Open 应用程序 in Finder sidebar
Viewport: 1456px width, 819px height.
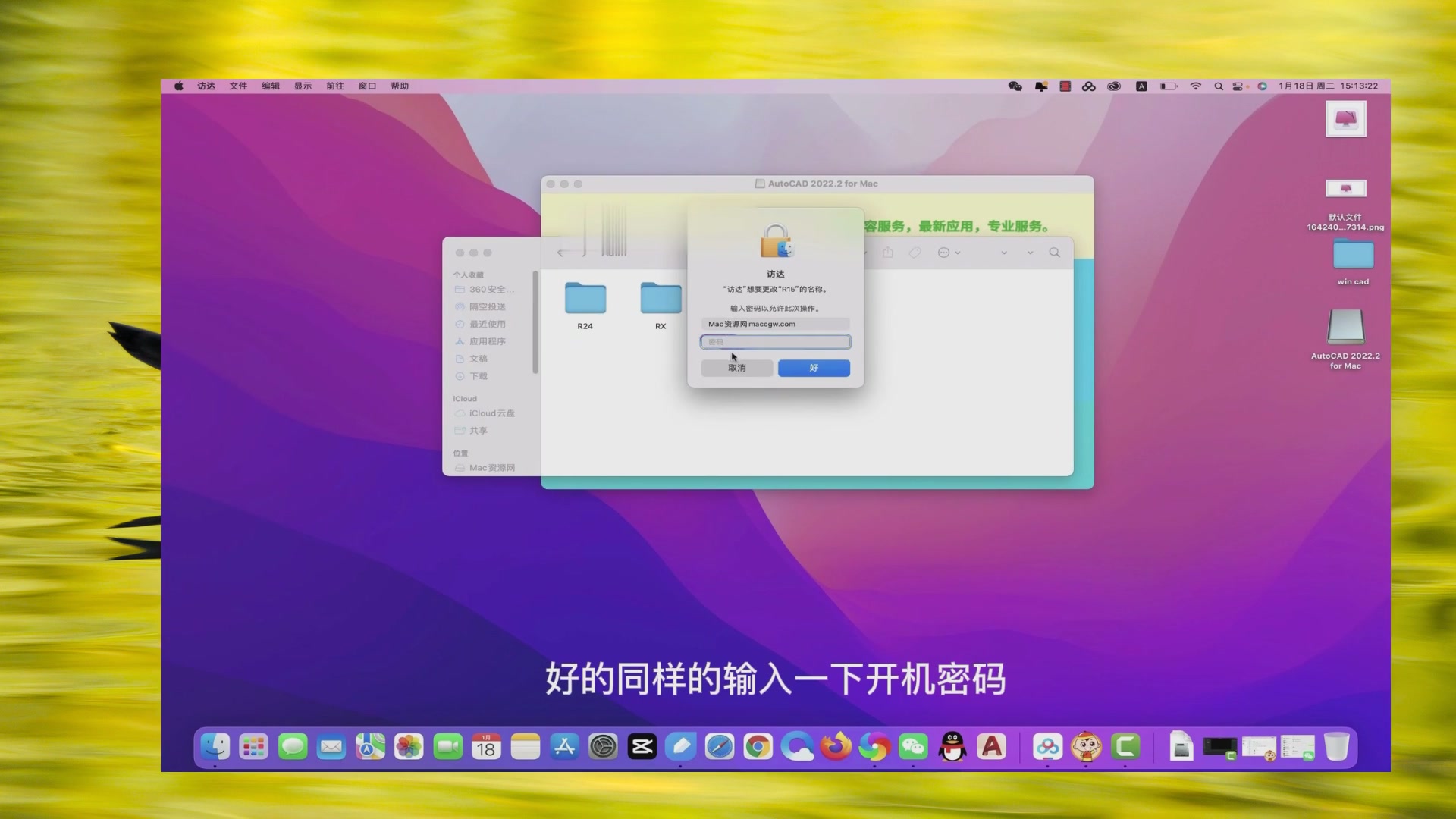(x=480, y=342)
